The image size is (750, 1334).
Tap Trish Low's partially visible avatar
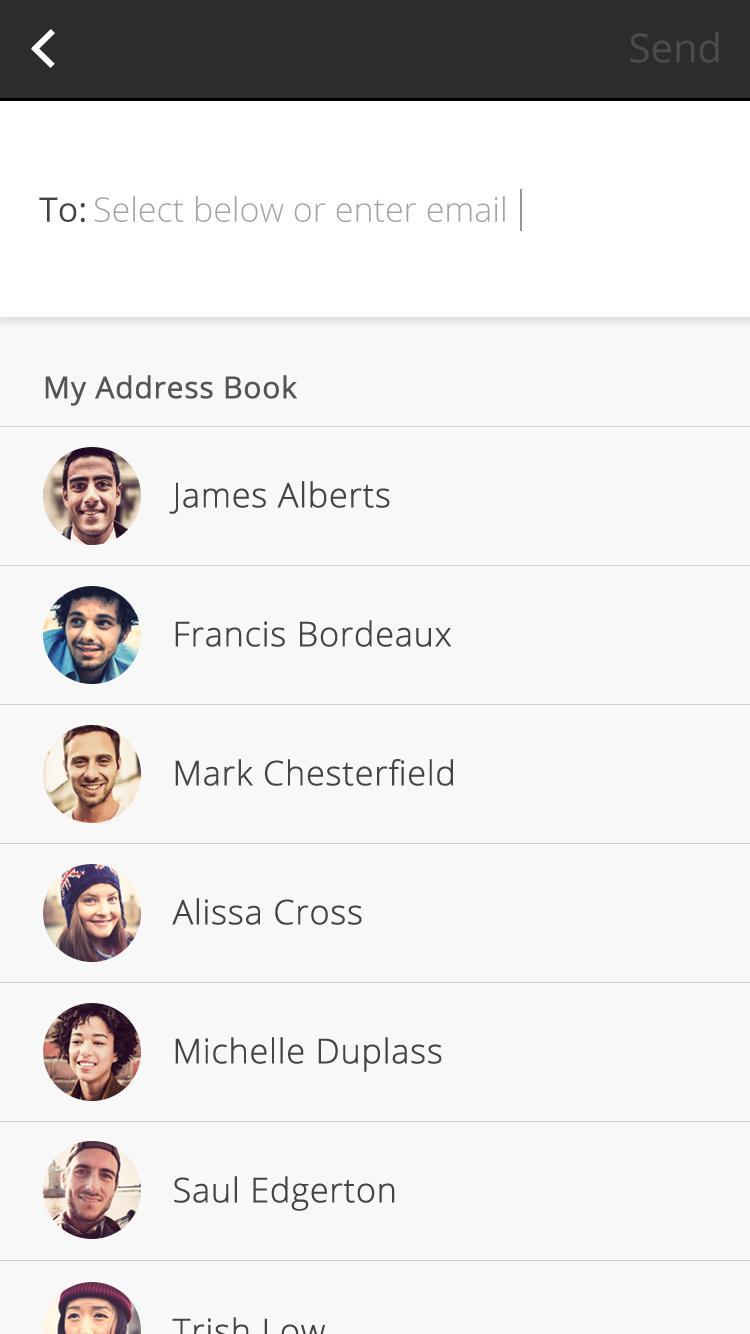92,1310
